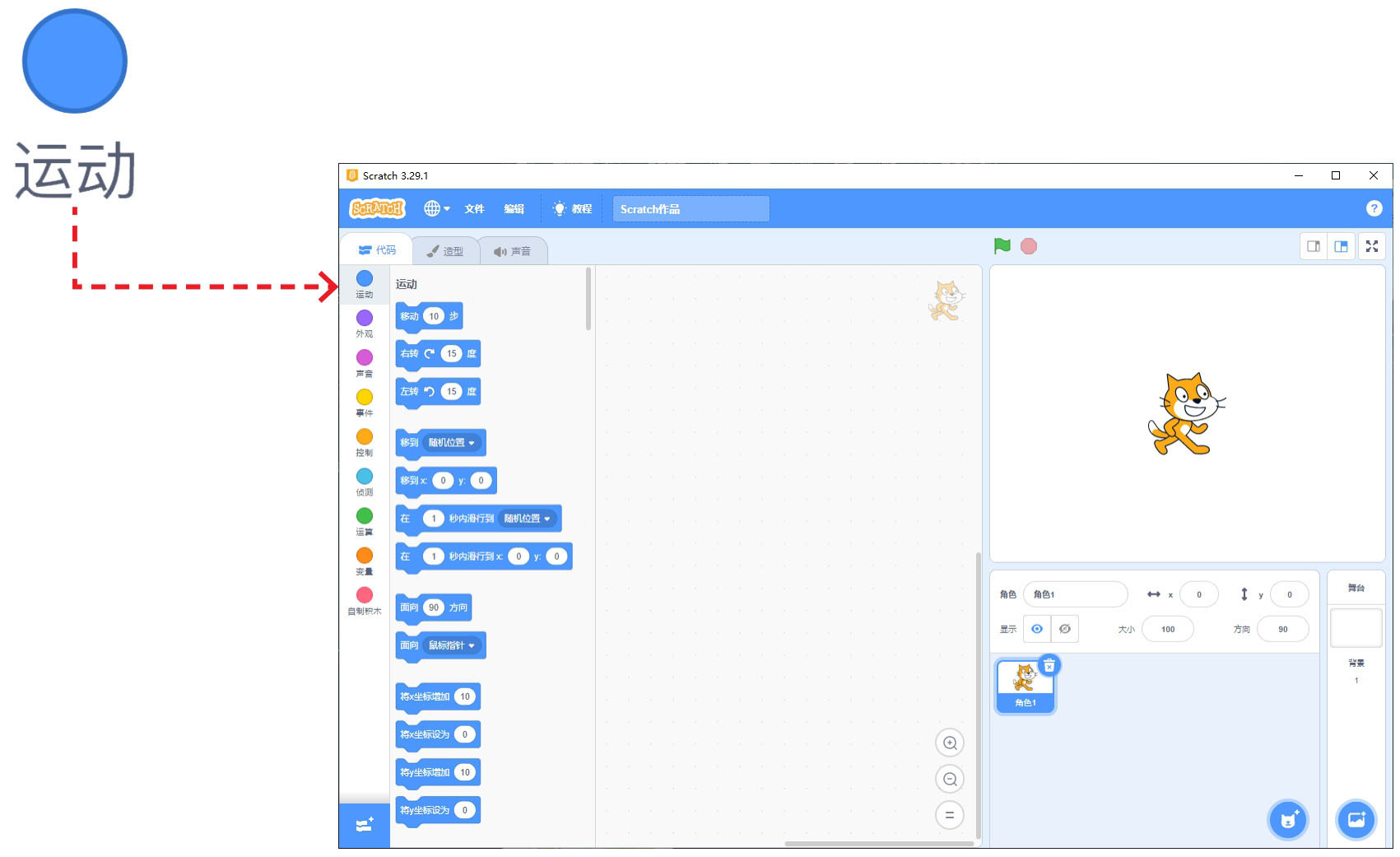
Task: Reset workspace zoom to default
Action: click(950, 815)
